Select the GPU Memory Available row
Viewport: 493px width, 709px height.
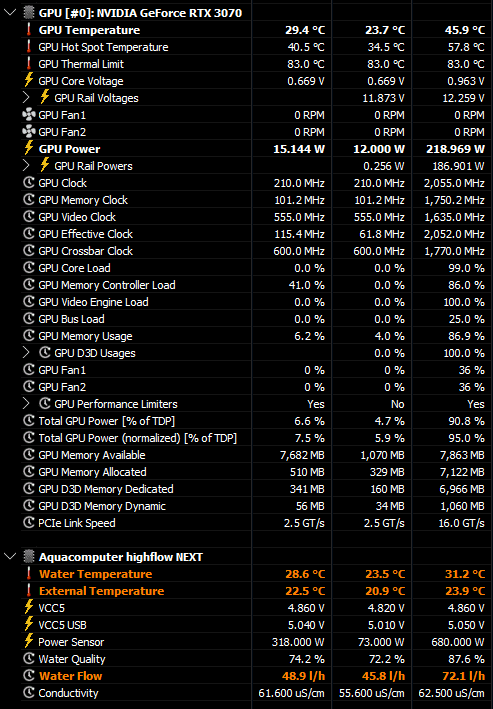[x=256, y=455]
